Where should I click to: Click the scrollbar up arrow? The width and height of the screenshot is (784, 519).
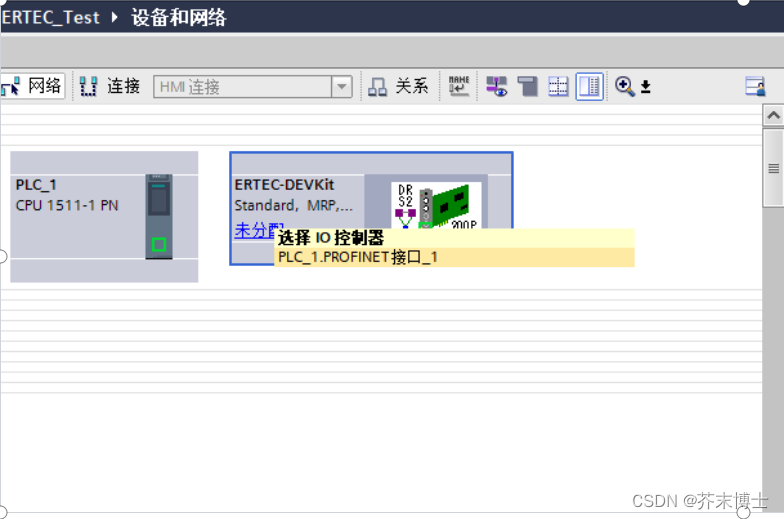point(773,116)
